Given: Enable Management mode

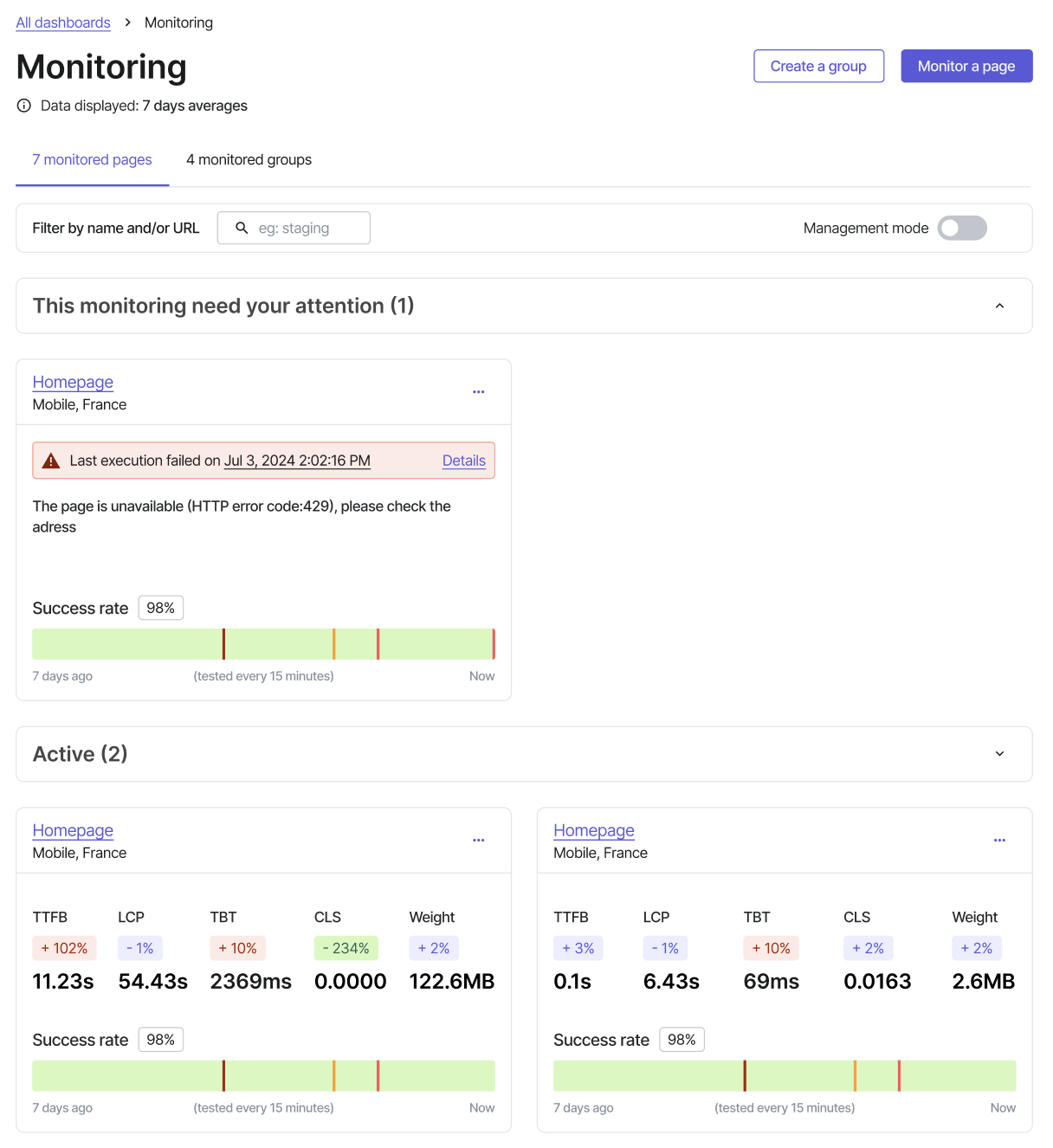Looking at the screenshot, I should (x=962, y=228).
